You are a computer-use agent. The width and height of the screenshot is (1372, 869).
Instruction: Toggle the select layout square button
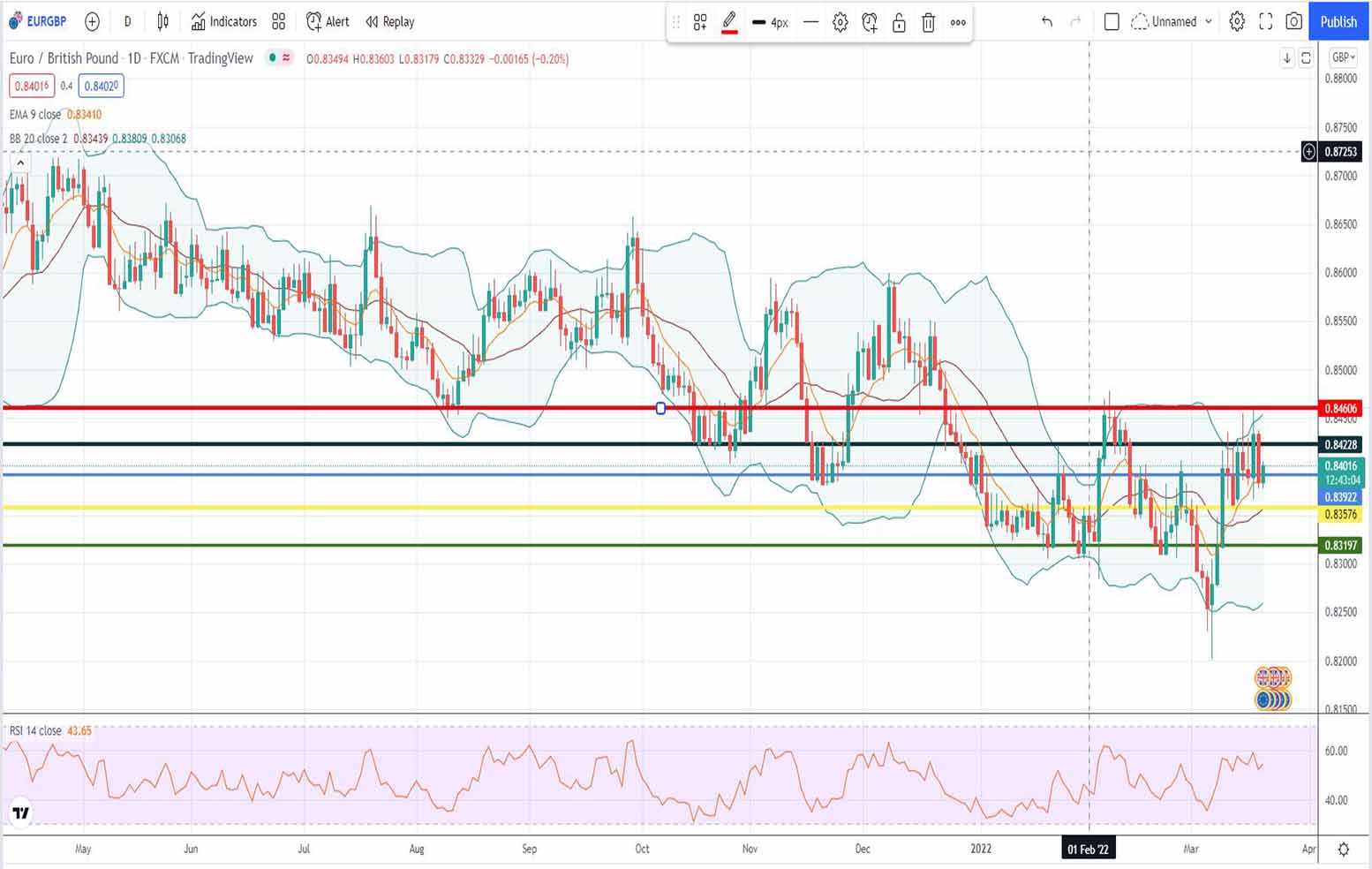(x=1112, y=21)
